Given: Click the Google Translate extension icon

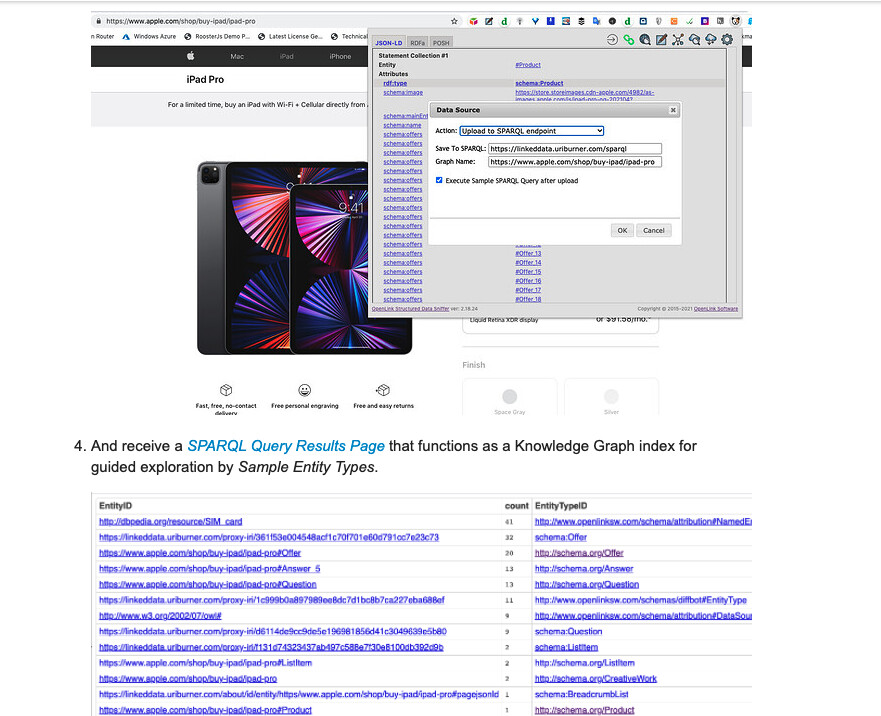Looking at the screenshot, I should (597, 21).
